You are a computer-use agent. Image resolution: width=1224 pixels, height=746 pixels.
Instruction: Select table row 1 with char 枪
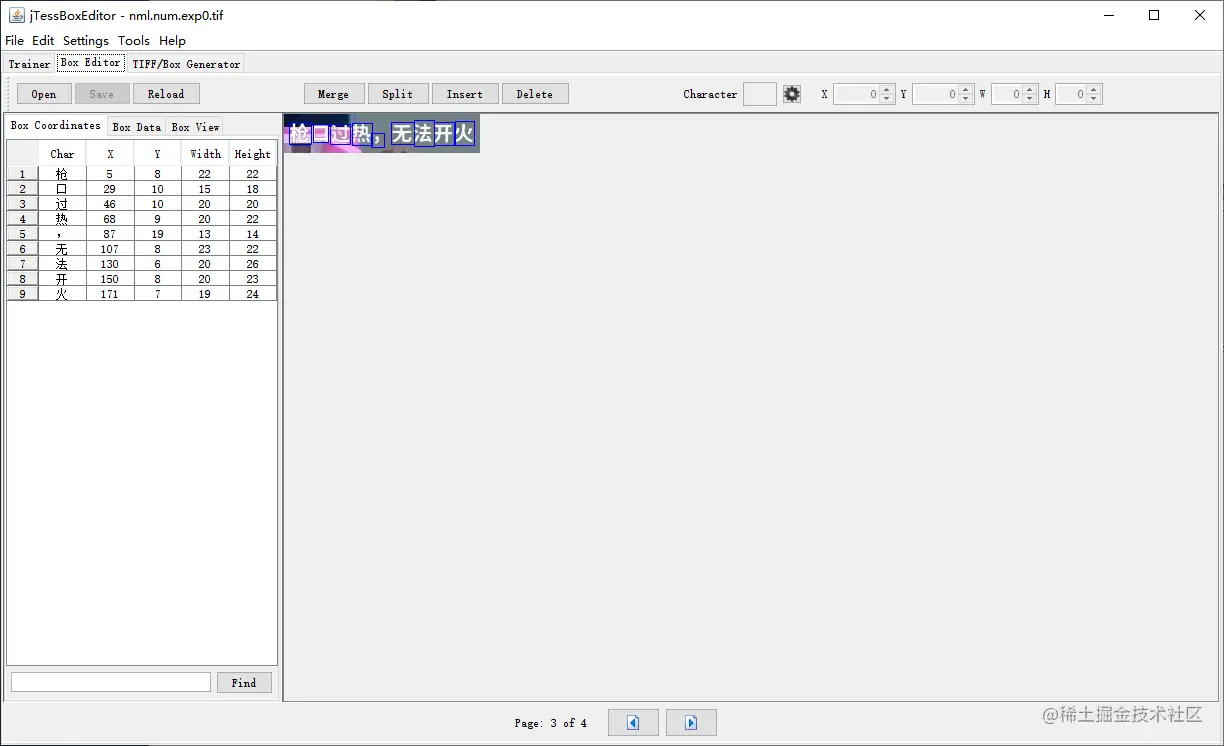click(x=142, y=174)
